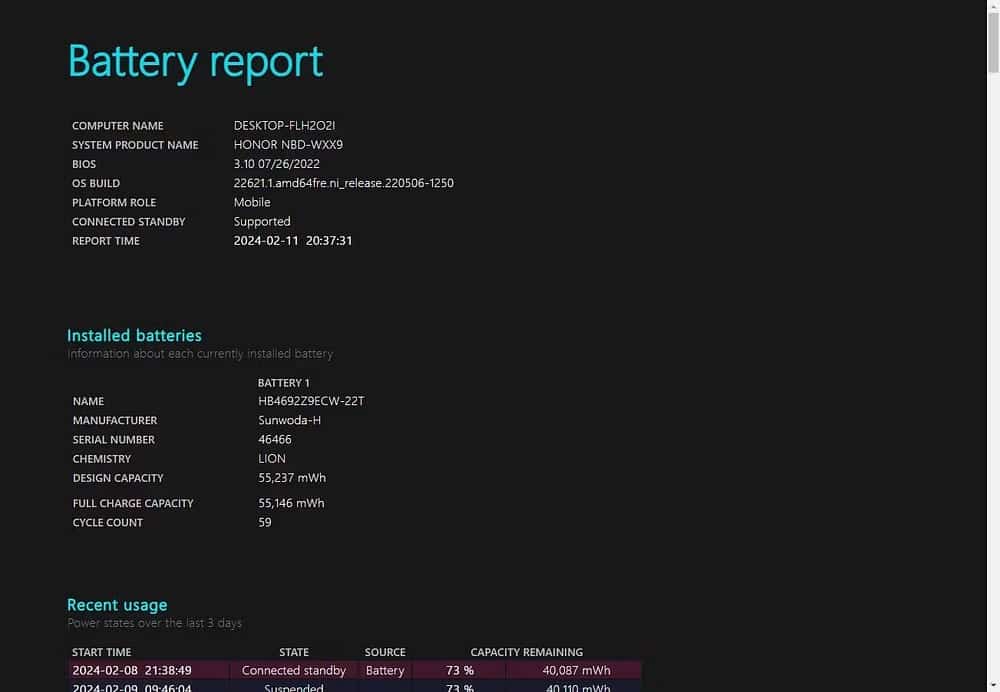Click the battery name HB4692Z9ECW-22T
Screen dimensions: 1000x692
(311, 401)
